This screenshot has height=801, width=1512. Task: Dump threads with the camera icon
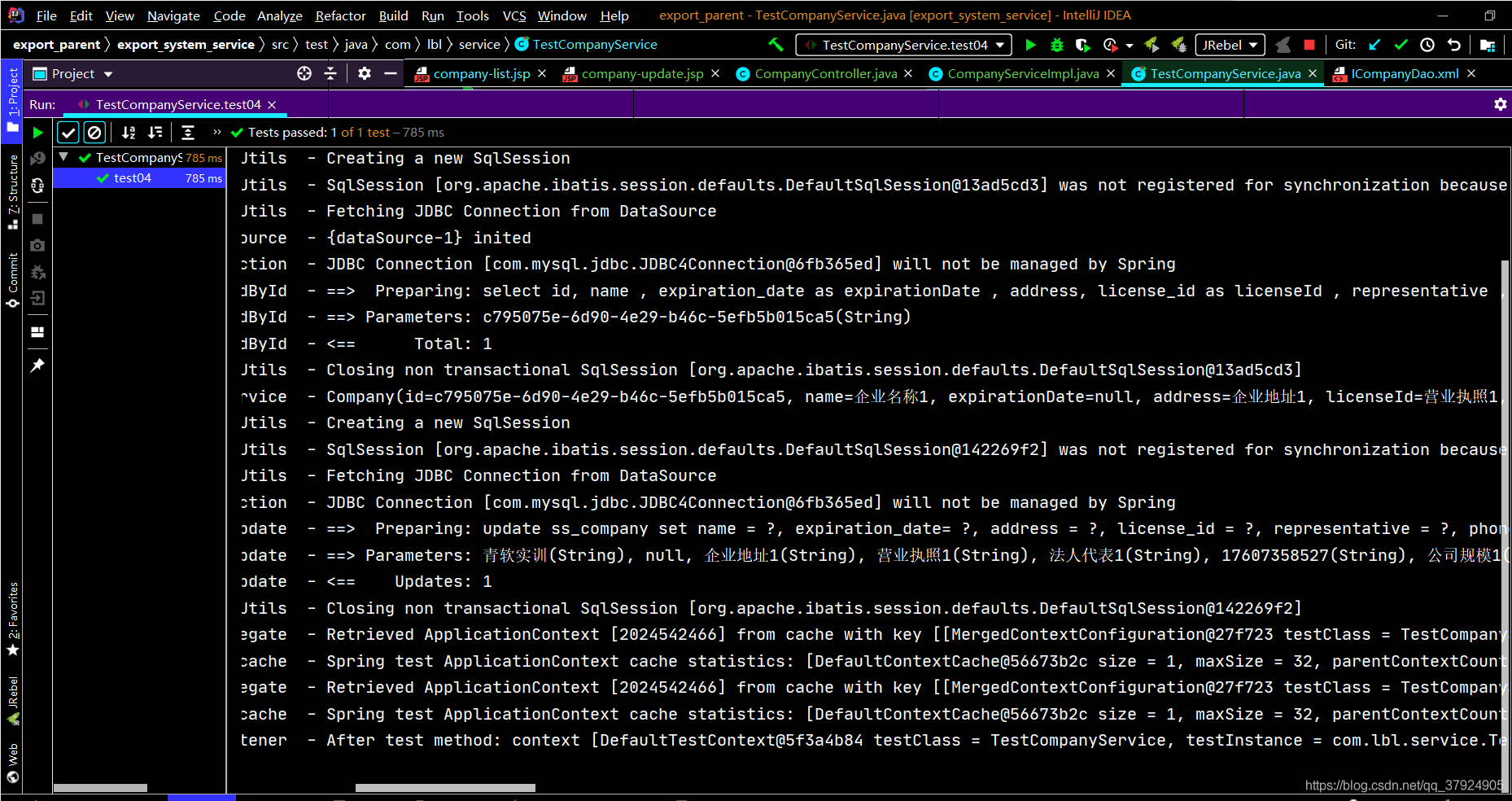[37, 245]
